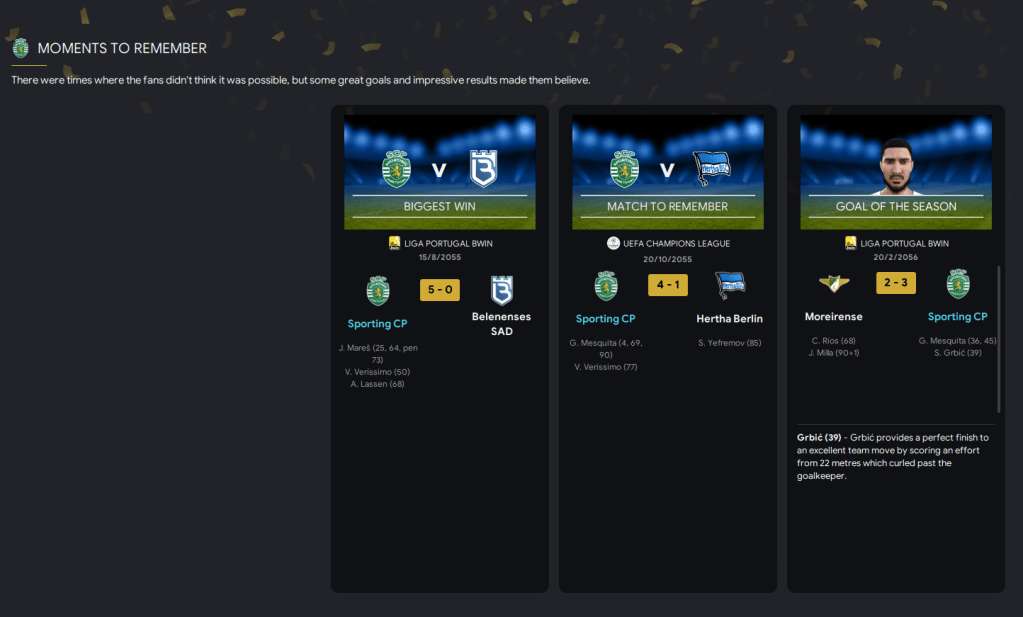Click UEFA Champions League ball icon
Screen dimensions: 1023x617
[613, 243]
